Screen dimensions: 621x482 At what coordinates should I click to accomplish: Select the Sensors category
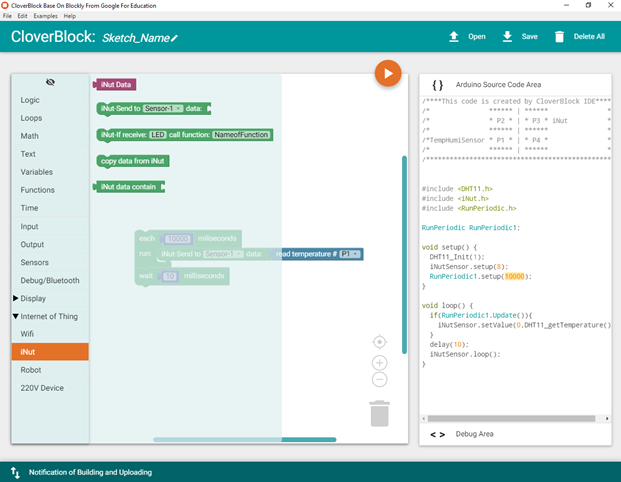tap(34, 262)
